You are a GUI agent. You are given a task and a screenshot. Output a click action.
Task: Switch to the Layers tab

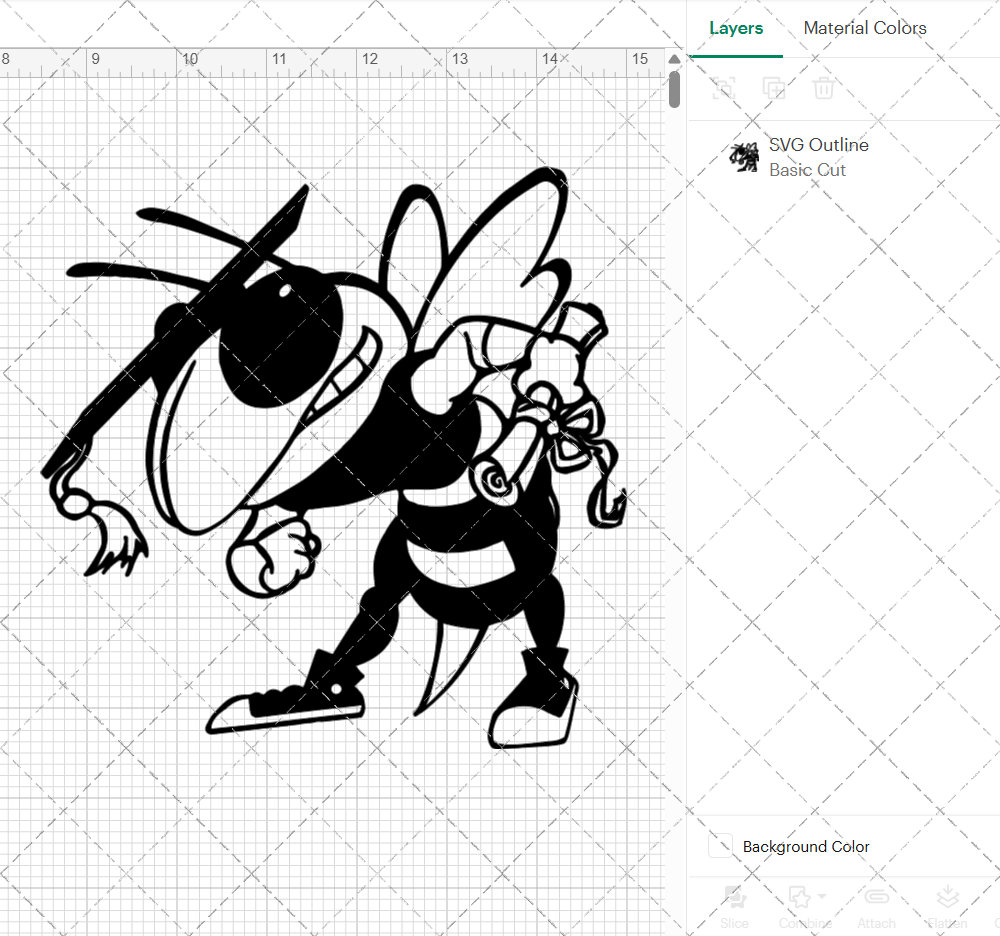(x=736, y=29)
